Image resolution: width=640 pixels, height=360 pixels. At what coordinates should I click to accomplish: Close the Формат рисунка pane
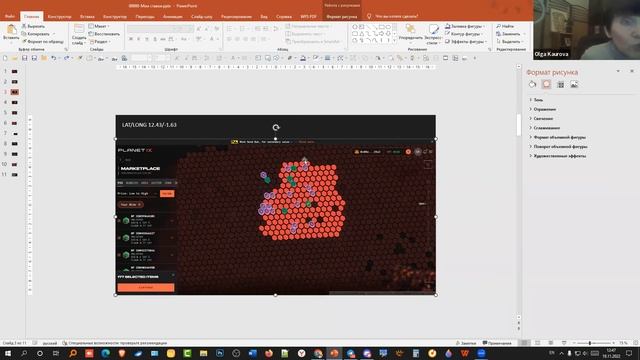tap(632, 71)
